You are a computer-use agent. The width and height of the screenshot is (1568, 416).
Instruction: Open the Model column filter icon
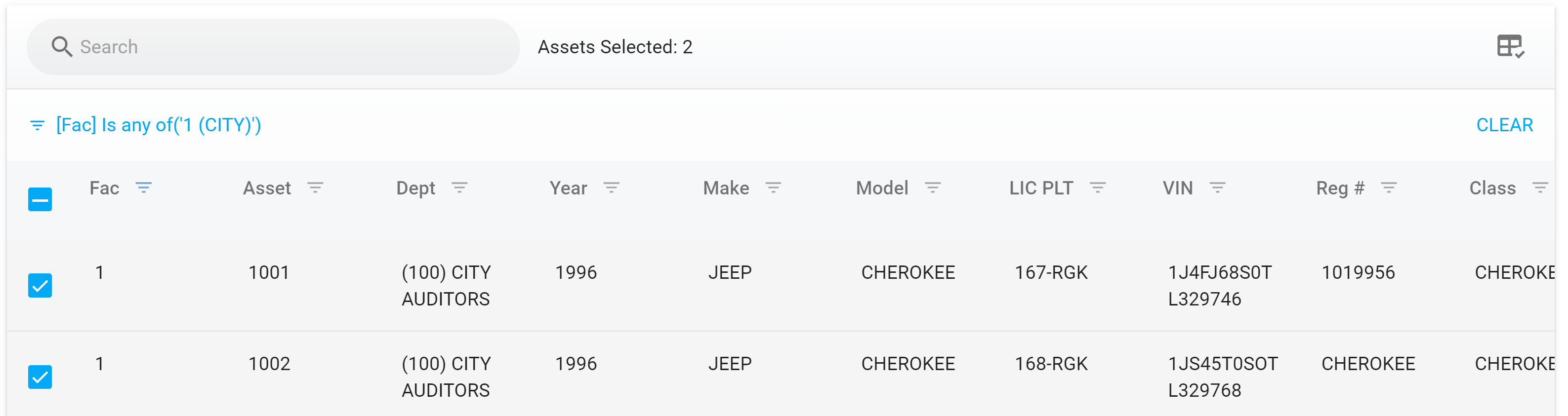(x=933, y=188)
